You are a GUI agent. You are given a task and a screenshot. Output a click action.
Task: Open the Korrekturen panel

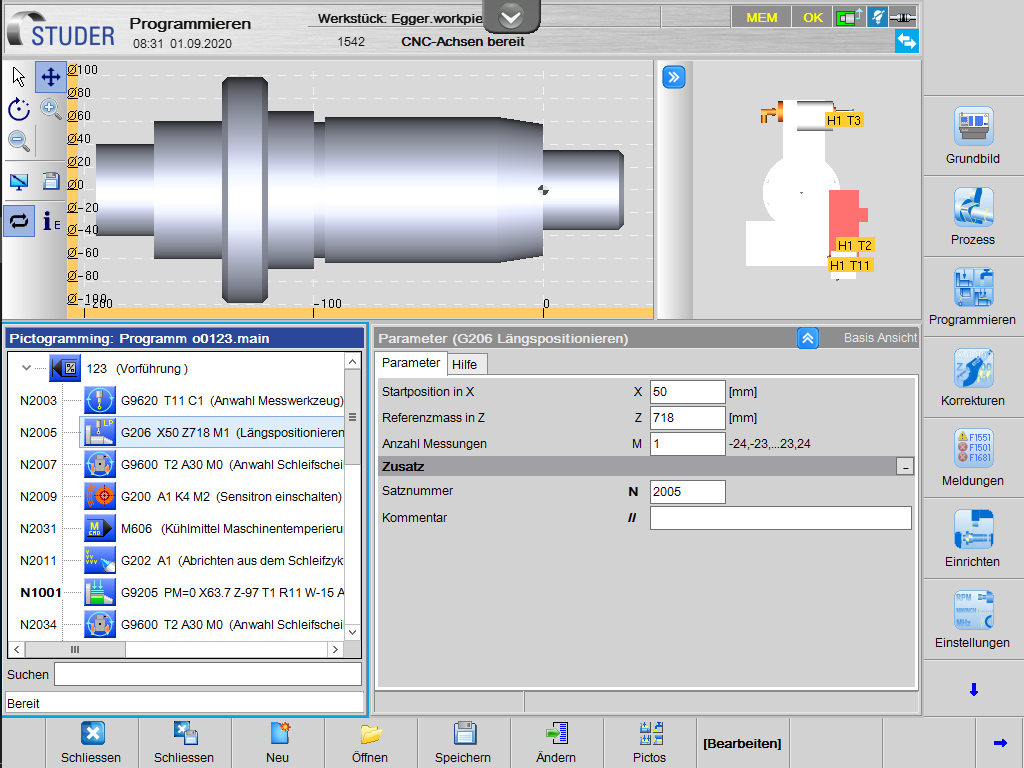(972, 369)
